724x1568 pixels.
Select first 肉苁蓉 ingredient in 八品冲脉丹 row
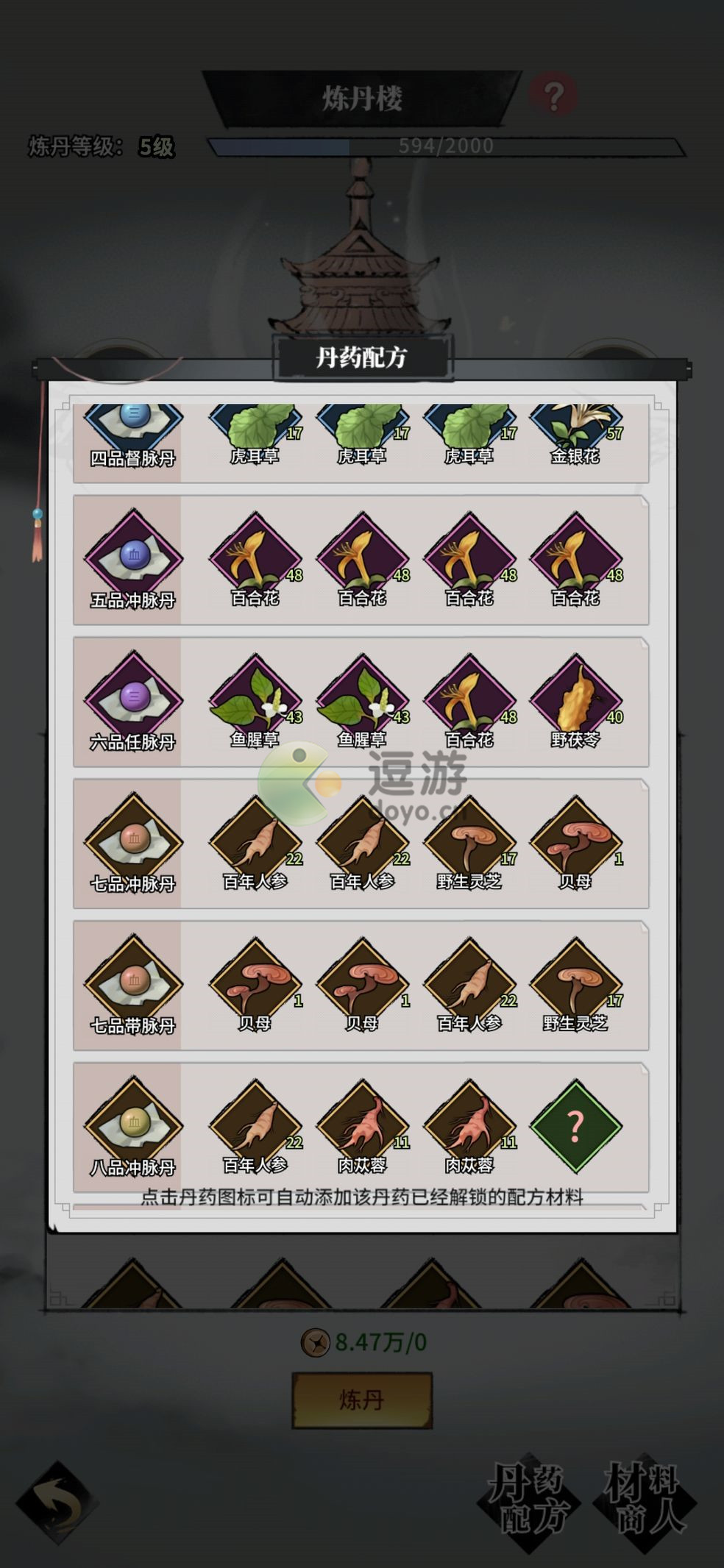click(363, 1126)
